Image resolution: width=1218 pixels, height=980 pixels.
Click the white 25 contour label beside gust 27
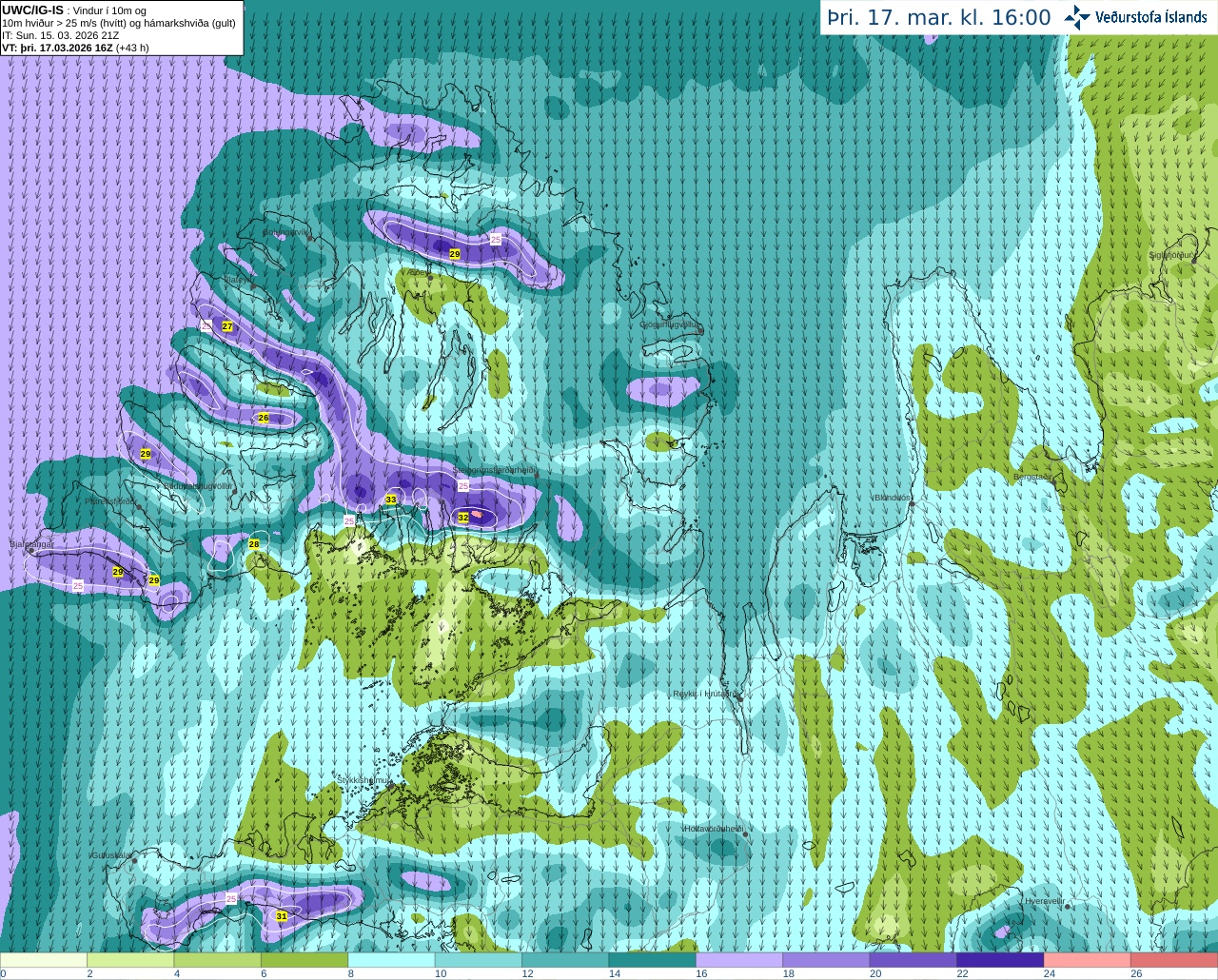(207, 325)
